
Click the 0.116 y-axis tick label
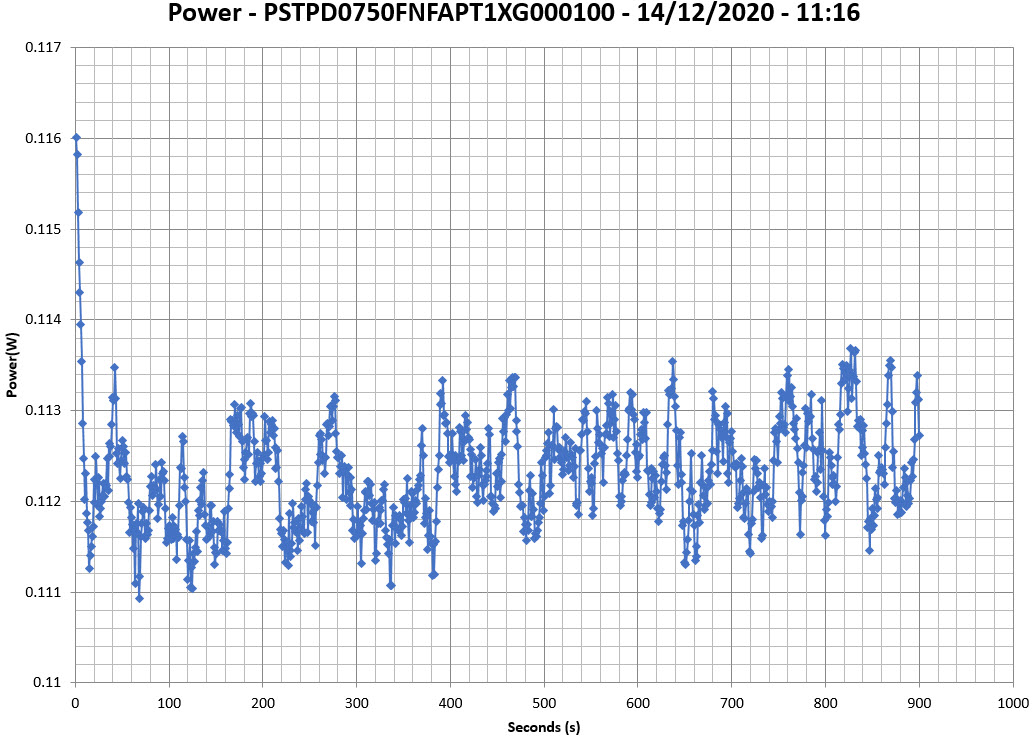point(46,139)
